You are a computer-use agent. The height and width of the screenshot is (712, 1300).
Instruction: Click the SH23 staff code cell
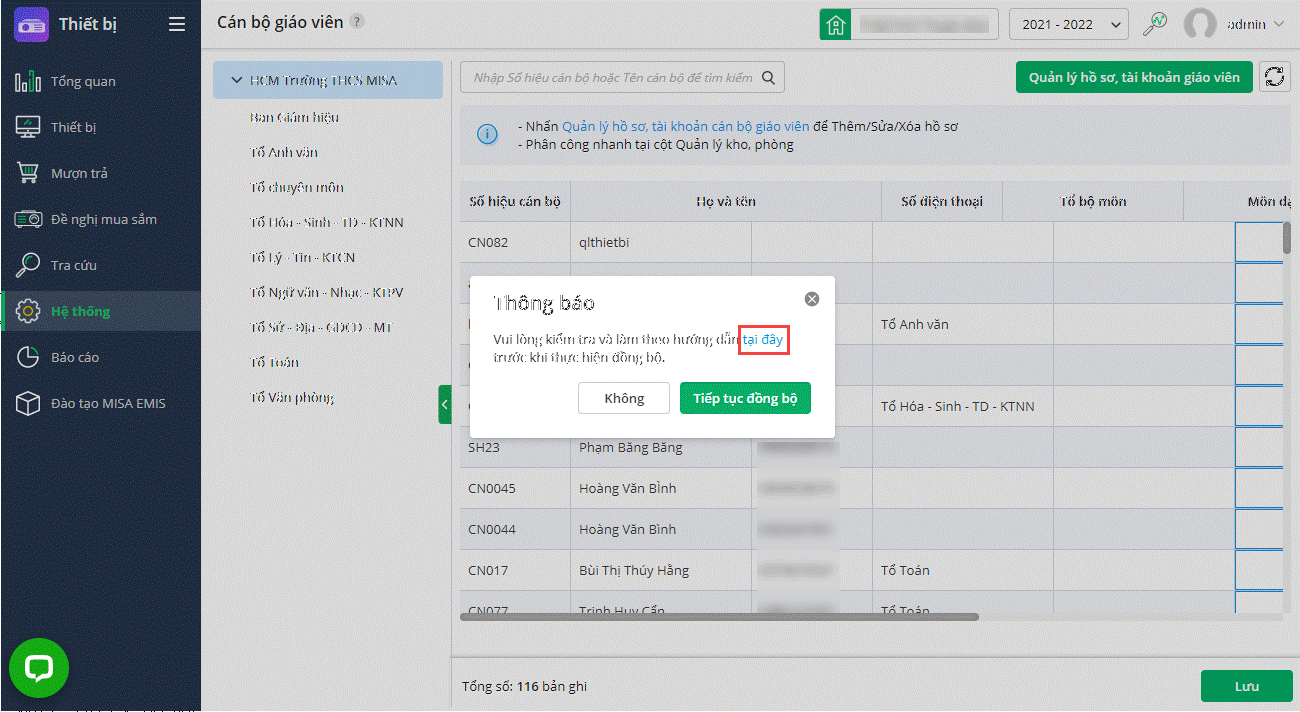515,447
